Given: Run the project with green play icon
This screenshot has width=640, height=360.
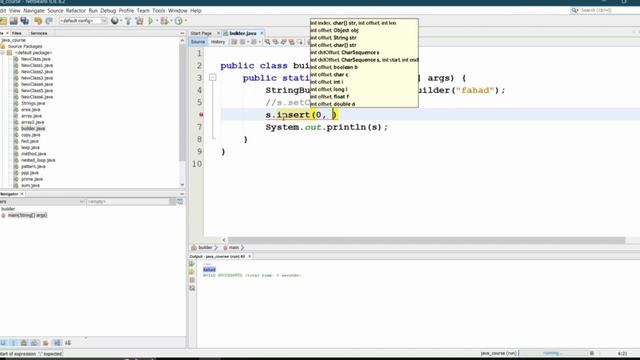Looking at the screenshot, I should click(x=151, y=21).
